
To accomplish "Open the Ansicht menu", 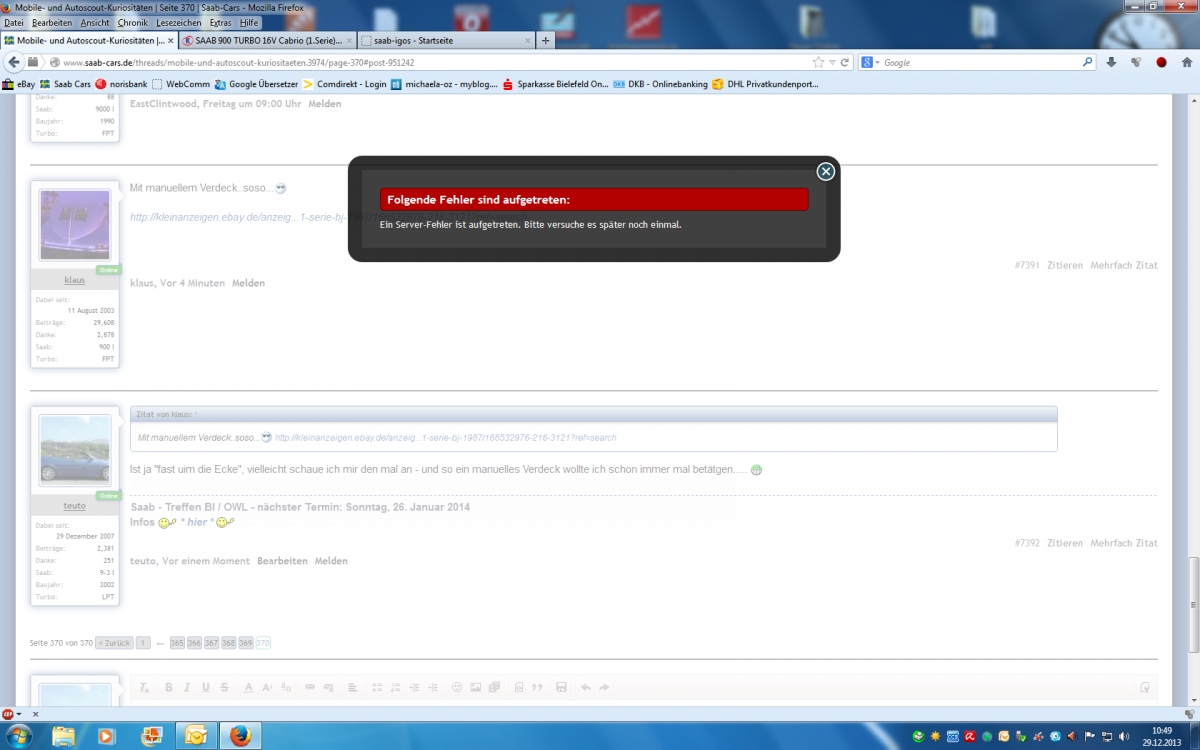I will pyautogui.click(x=95, y=22).
